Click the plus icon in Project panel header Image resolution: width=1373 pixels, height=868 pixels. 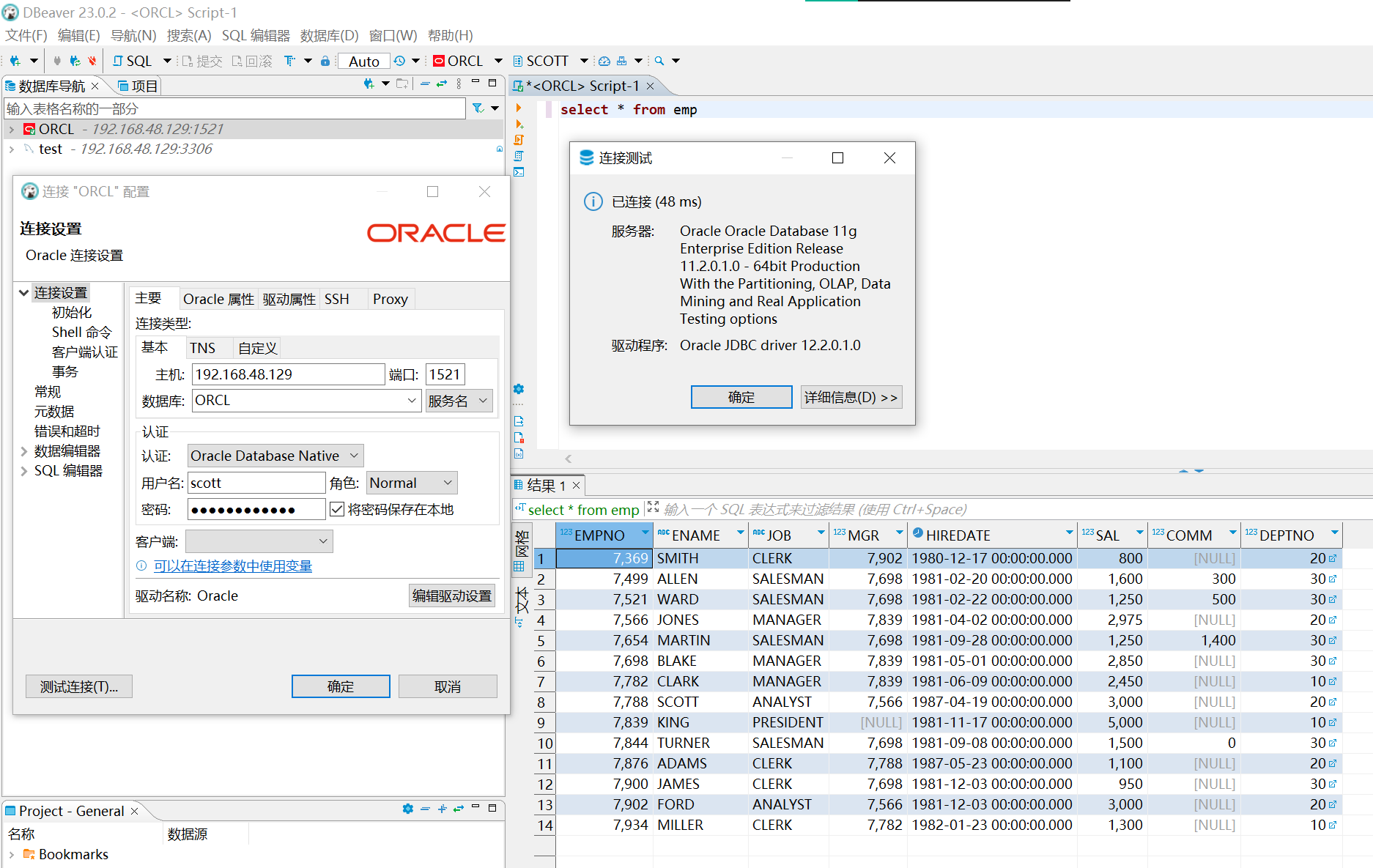coord(442,809)
